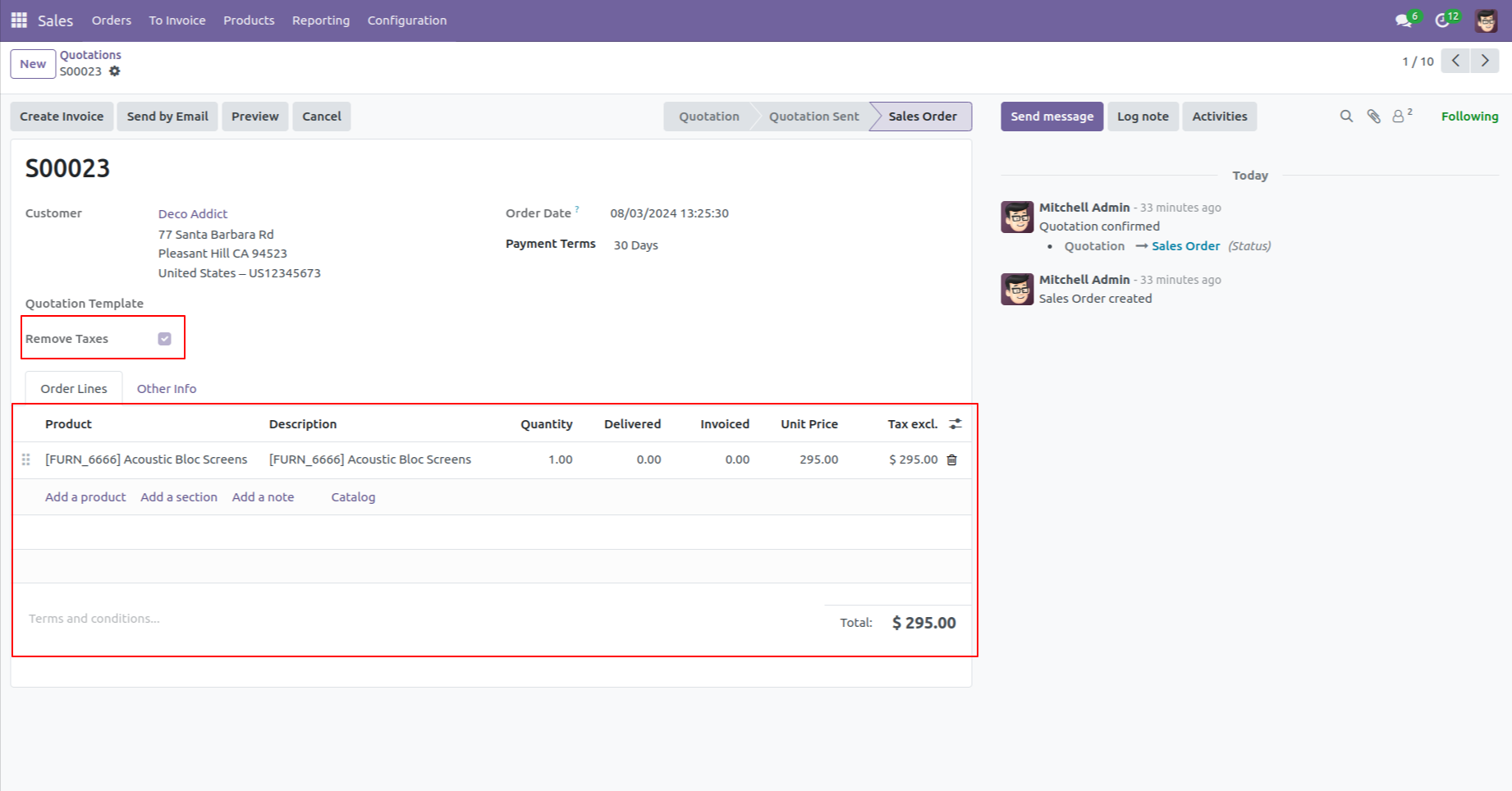The image size is (1512, 791).
Task: Open the Configuration menu
Action: pyautogui.click(x=407, y=20)
